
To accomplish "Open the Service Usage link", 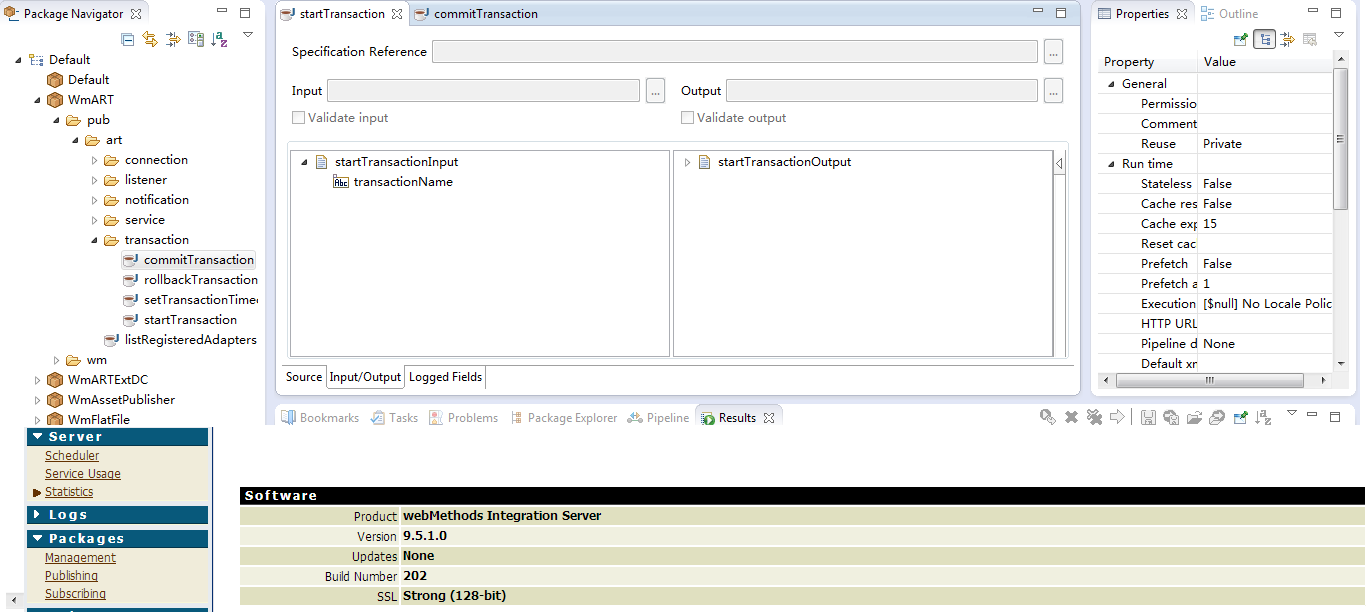I will pos(83,474).
